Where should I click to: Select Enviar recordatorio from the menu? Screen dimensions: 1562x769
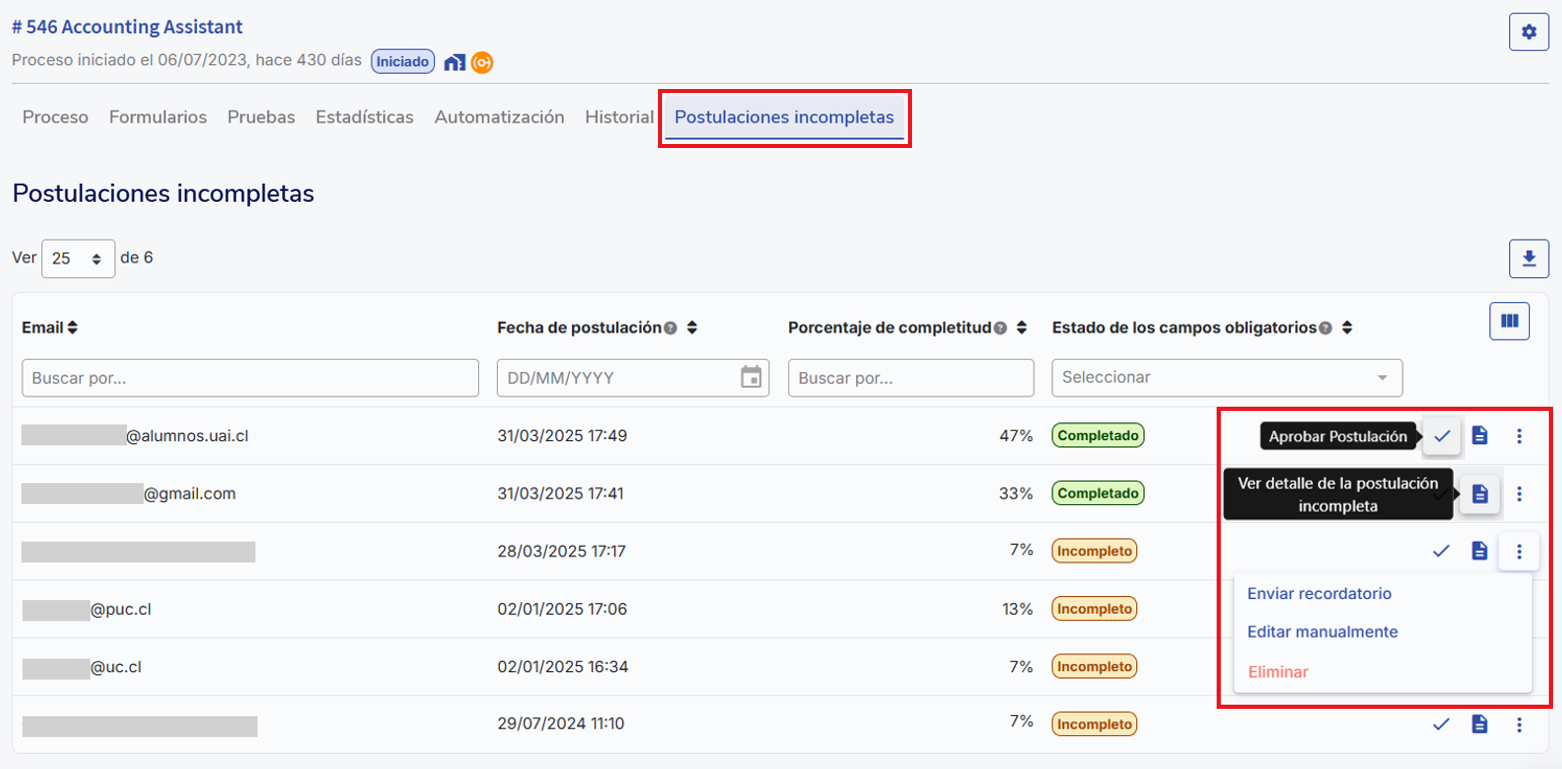(x=1319, y=593)
